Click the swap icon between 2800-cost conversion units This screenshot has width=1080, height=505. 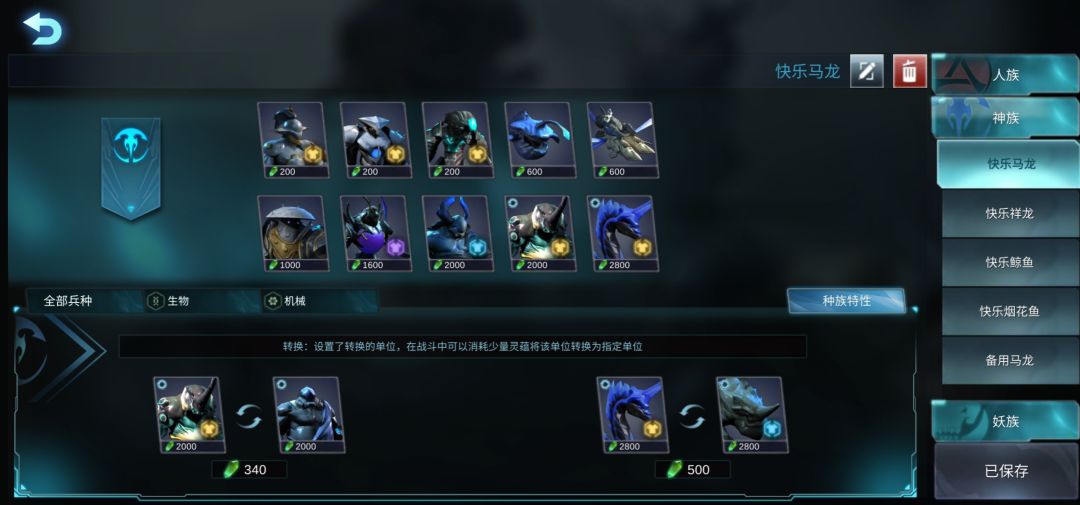[692, 416]
